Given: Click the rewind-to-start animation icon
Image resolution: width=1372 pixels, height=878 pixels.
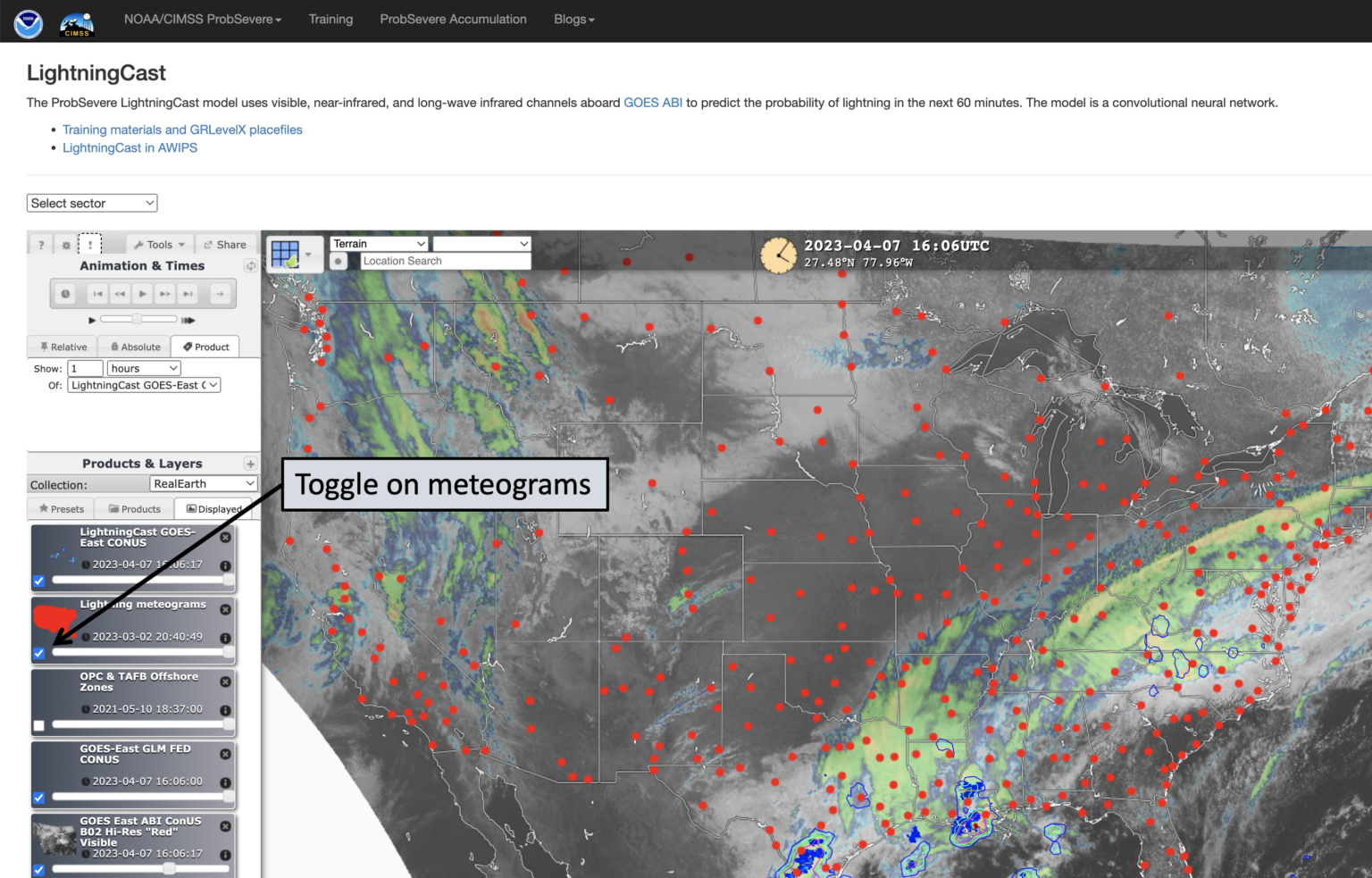Looking at the screenshot, I should (x=97, y=293).
